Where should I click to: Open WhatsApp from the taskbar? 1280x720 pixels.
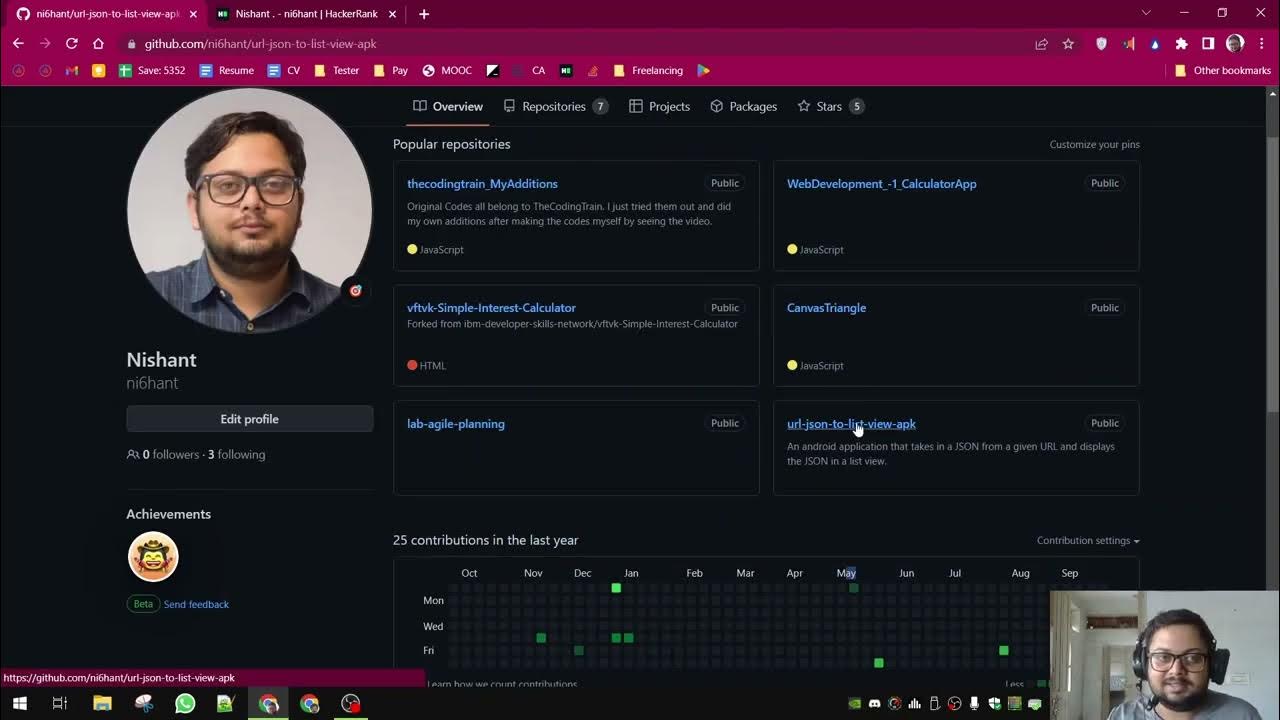(x=185, y=704)
